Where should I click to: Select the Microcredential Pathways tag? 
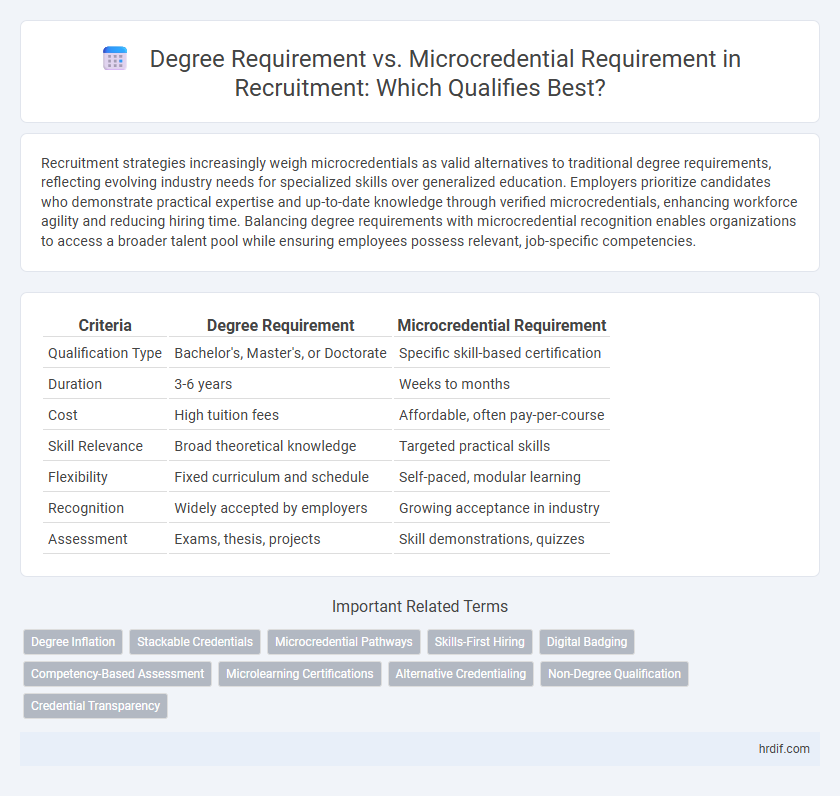(x=344, y=642)
